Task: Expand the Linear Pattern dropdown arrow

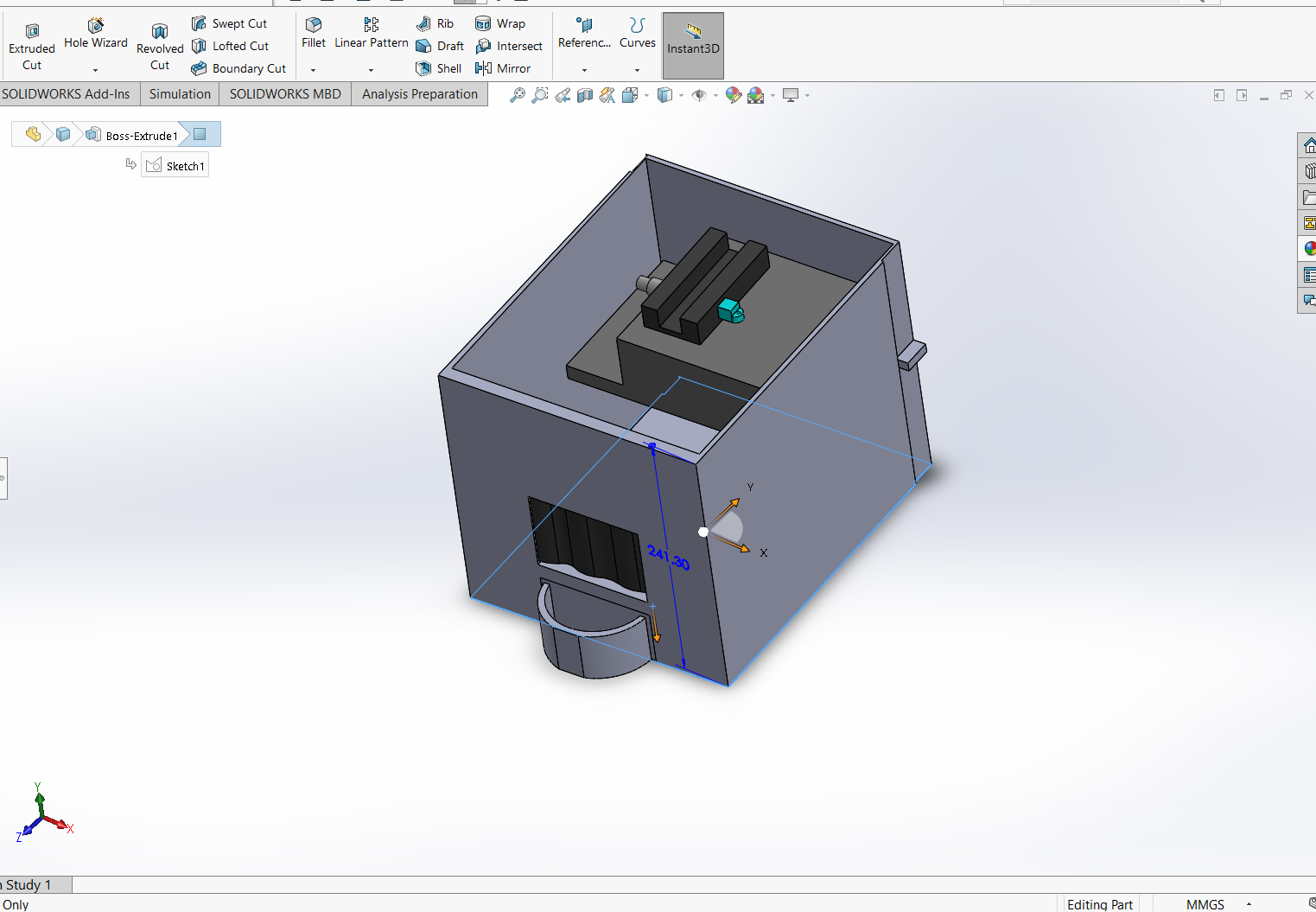Action: [x=371, y=70]
